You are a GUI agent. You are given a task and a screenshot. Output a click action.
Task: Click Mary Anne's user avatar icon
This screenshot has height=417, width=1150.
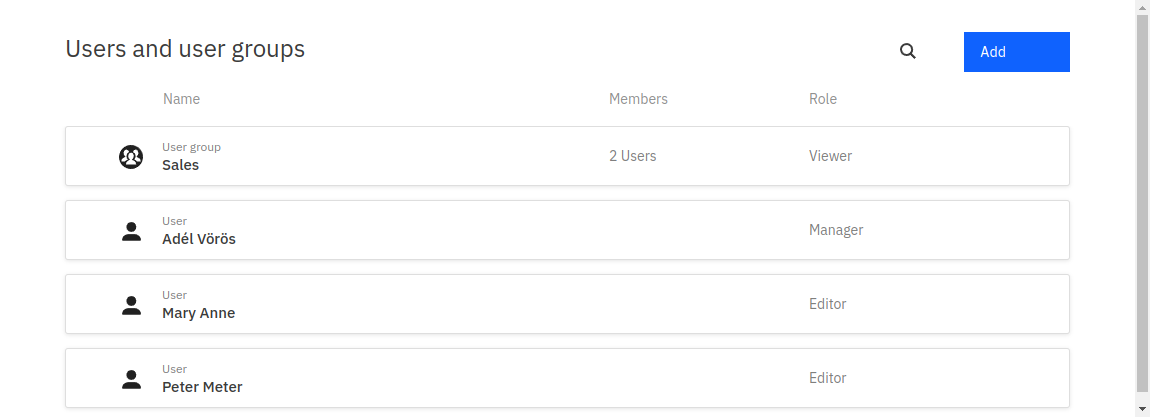131,305
